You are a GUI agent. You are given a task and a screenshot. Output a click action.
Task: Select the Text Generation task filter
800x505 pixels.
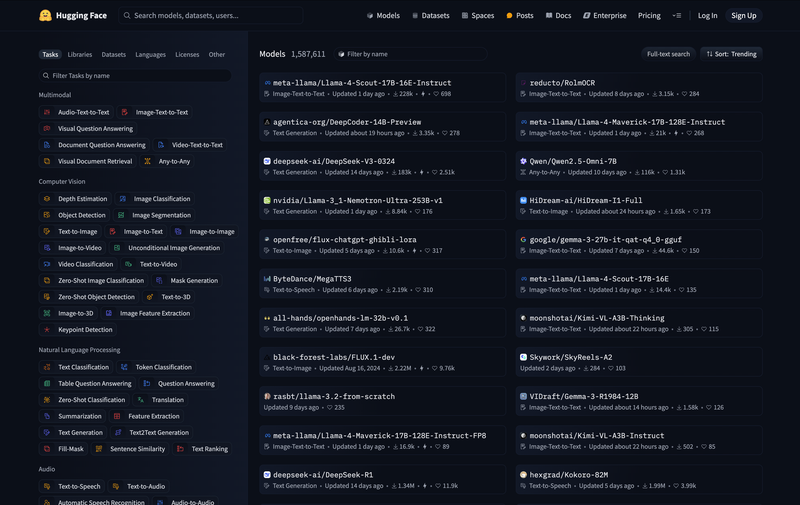(73, 433)
